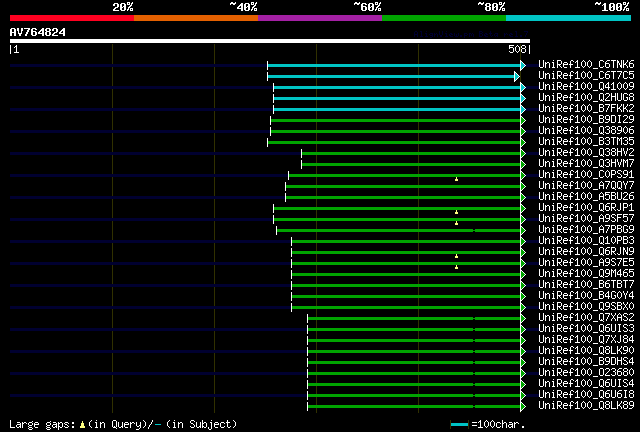Click the UniRef100_C6TNK6 hit label
This screenshot has height=432, width=640.
(586, 65)
